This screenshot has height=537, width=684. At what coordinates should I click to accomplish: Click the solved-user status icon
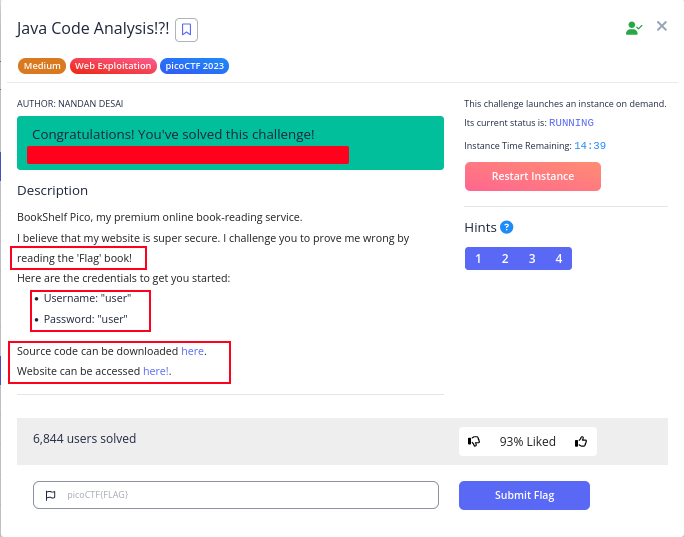tap(633, 28)
